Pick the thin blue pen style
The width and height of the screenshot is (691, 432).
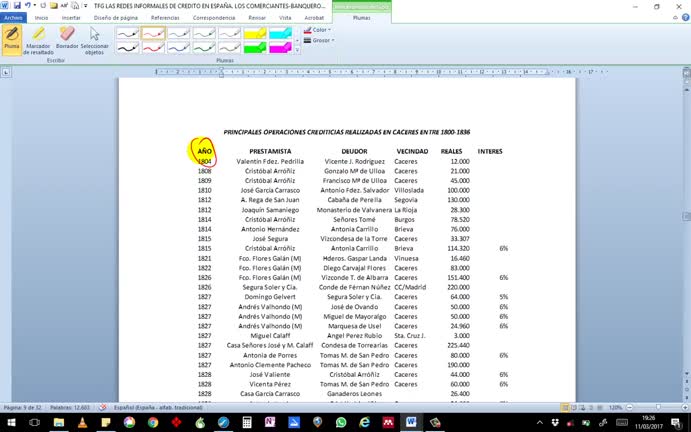coord(179,33)
